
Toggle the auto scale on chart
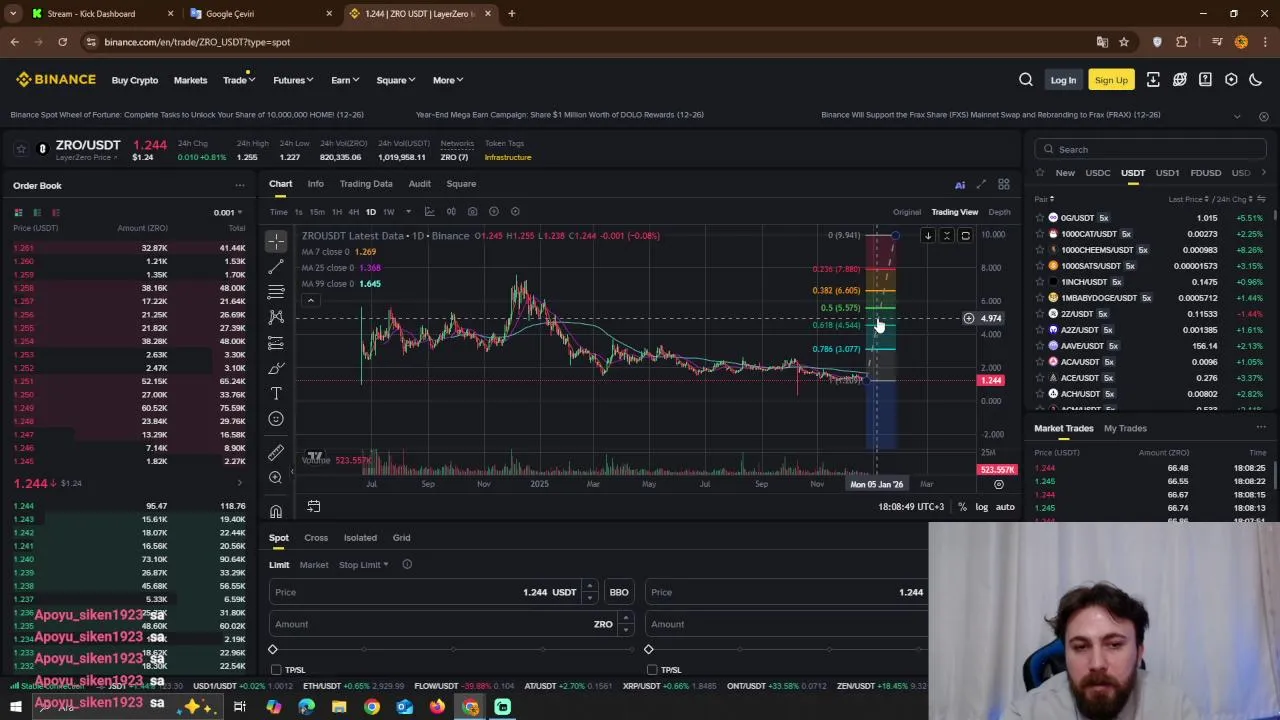(x=1005, y=507)
